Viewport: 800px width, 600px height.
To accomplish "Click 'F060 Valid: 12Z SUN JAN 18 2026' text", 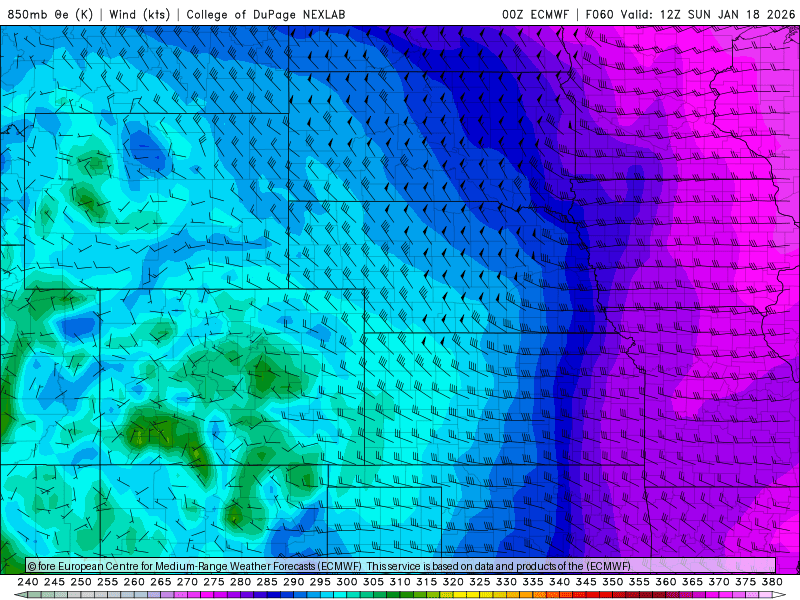I will 690,14.
